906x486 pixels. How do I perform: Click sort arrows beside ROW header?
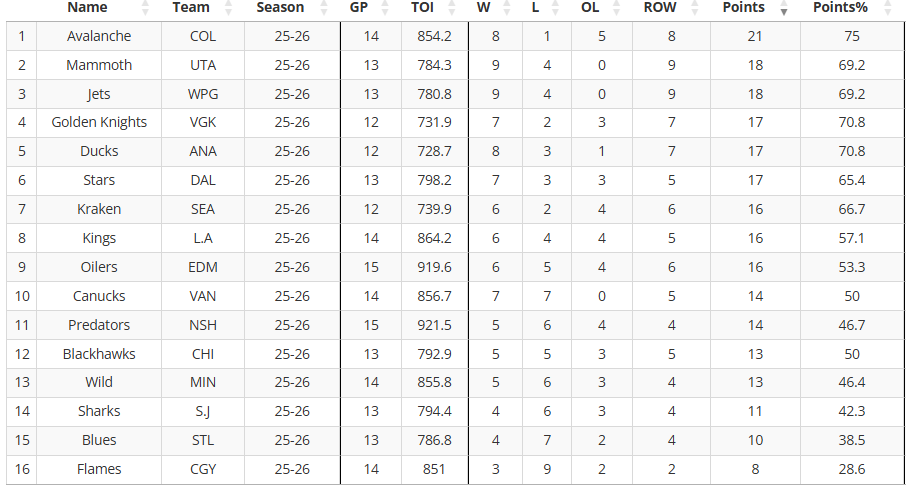695,8
